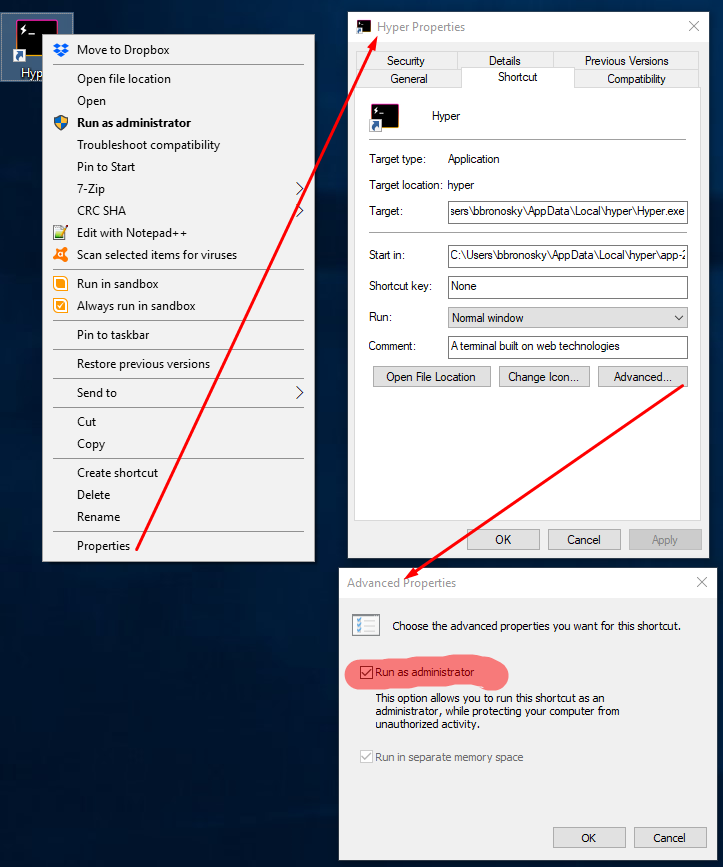This screenshot has height=867, width=723.
Task: Click the Avast icon beside Scan selected items
Action: [61, 255]
